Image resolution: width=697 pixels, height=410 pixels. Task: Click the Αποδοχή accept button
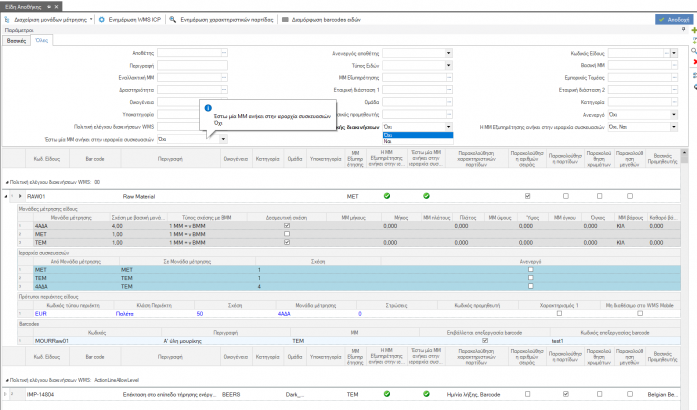coord(674,20)
